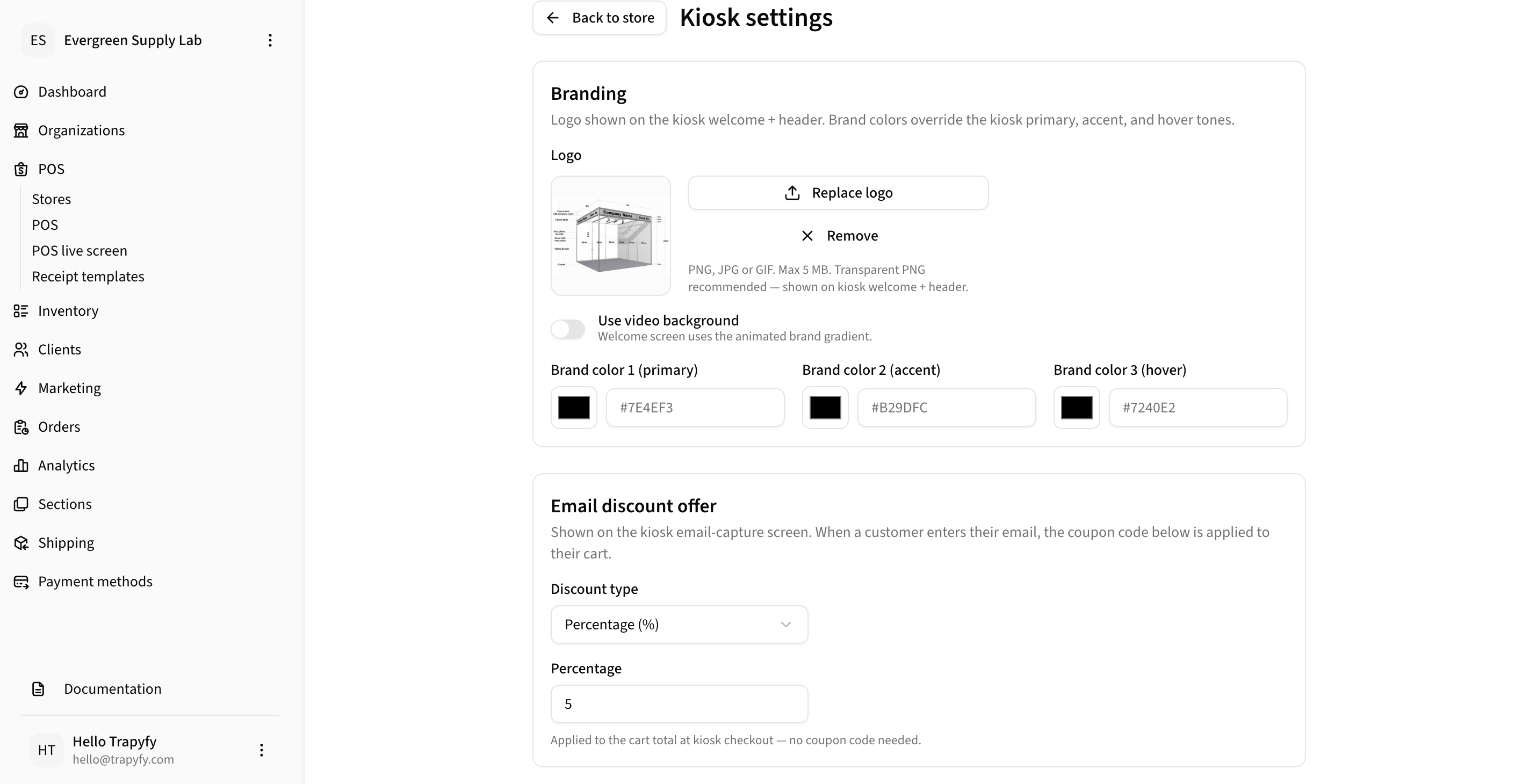Open Receipt templates submenu item
Image resolution: width=1515 pixels, height=784 pixels.
tap(88, 276)
